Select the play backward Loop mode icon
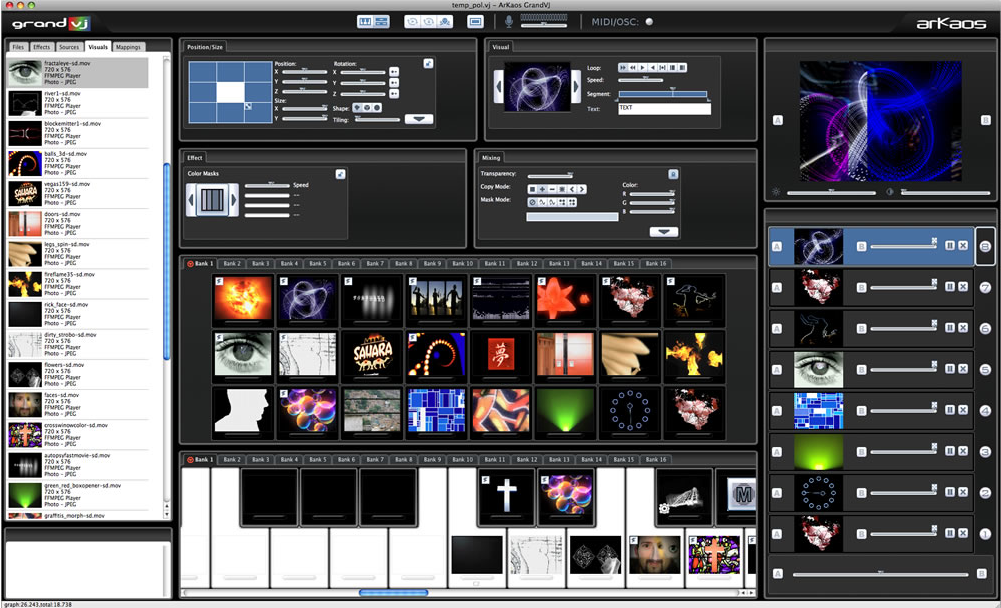This screenshot has width=1001, height=608. coord(652,67)
